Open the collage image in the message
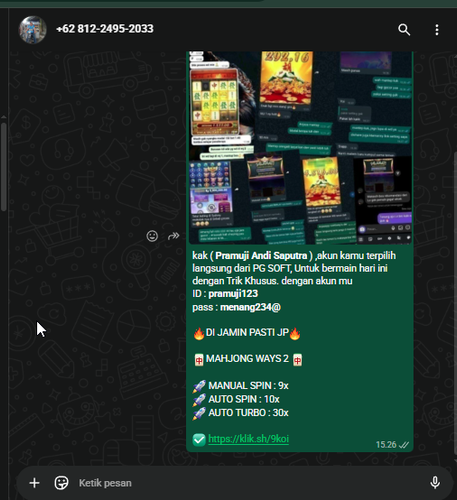The image size is (457, 500). [300, 147]
